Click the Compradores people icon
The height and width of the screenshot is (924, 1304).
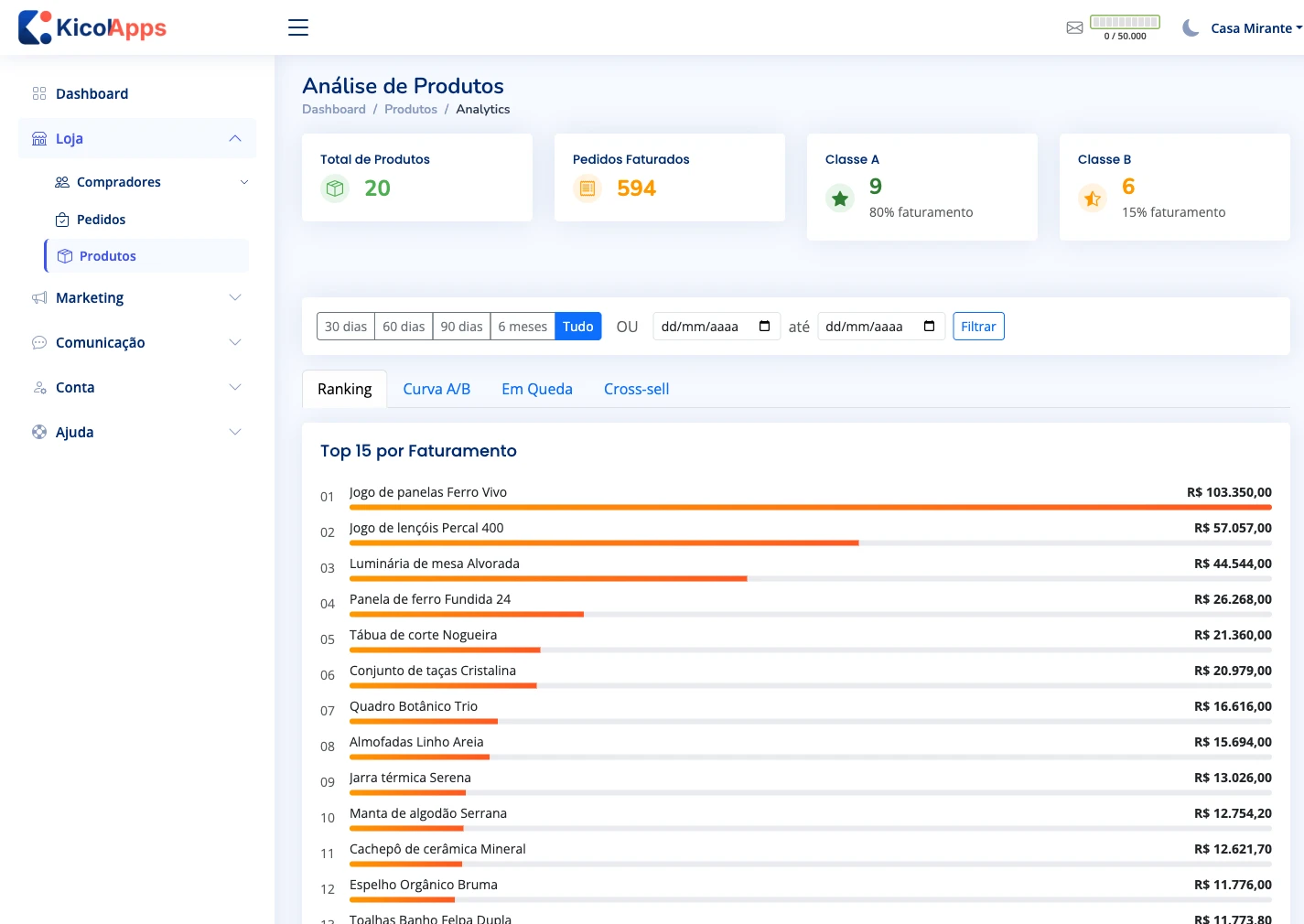pyautogui.click(x=62, y=182)
